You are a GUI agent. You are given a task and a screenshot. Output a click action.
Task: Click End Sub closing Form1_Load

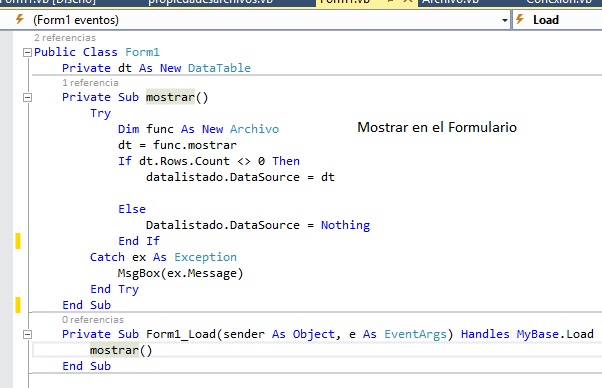coord(86,366)
